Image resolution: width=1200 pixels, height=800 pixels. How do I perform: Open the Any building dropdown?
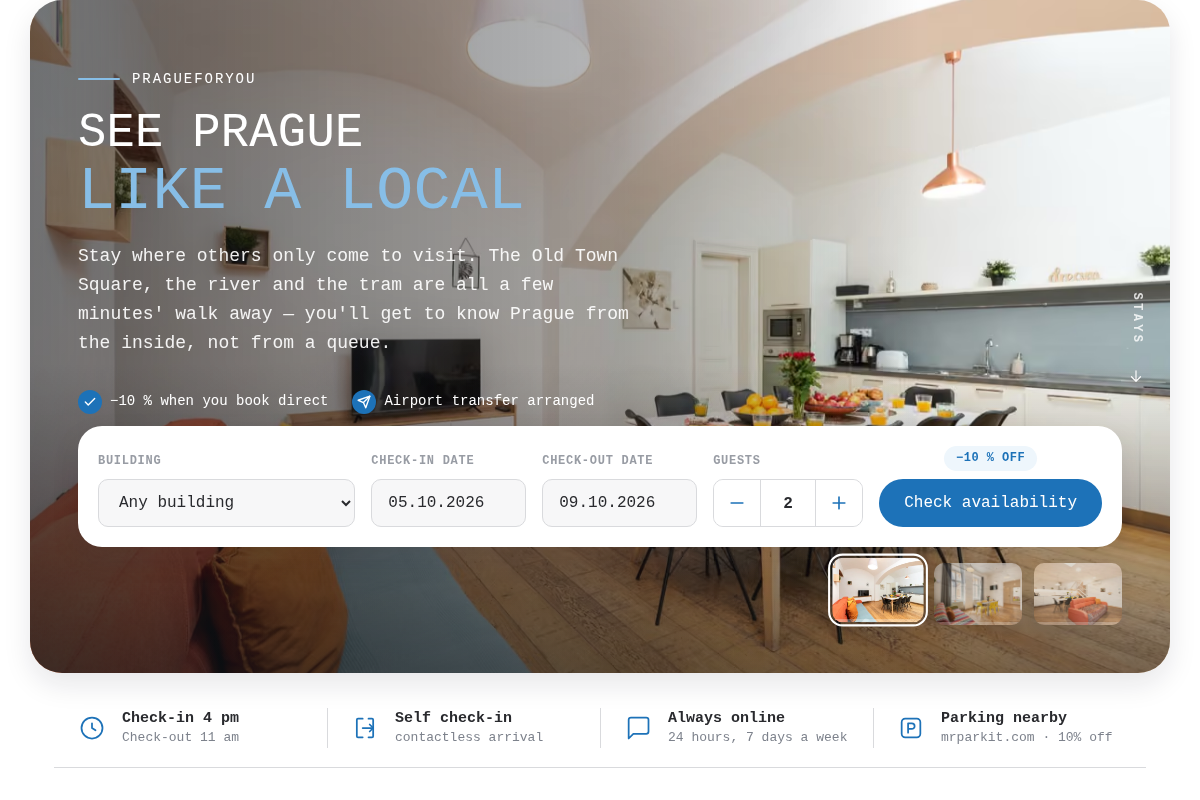click(226, 503)
